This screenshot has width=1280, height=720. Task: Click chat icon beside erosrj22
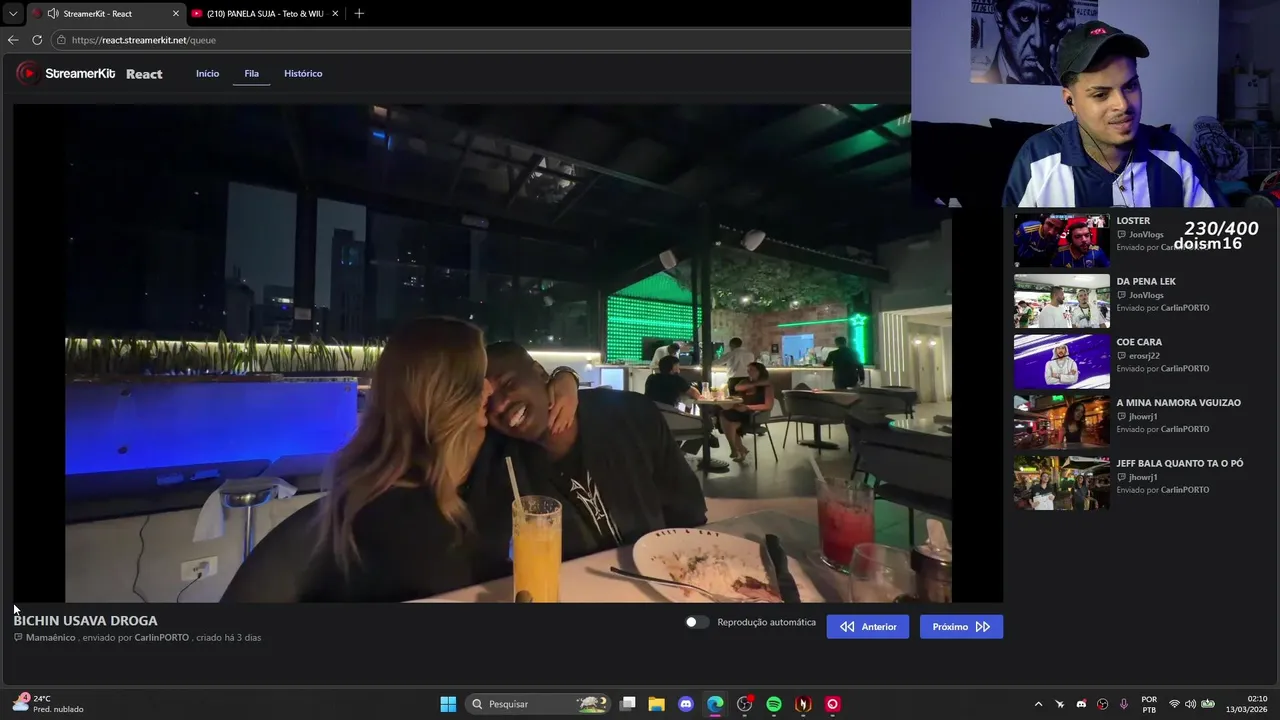point(1121,356)
